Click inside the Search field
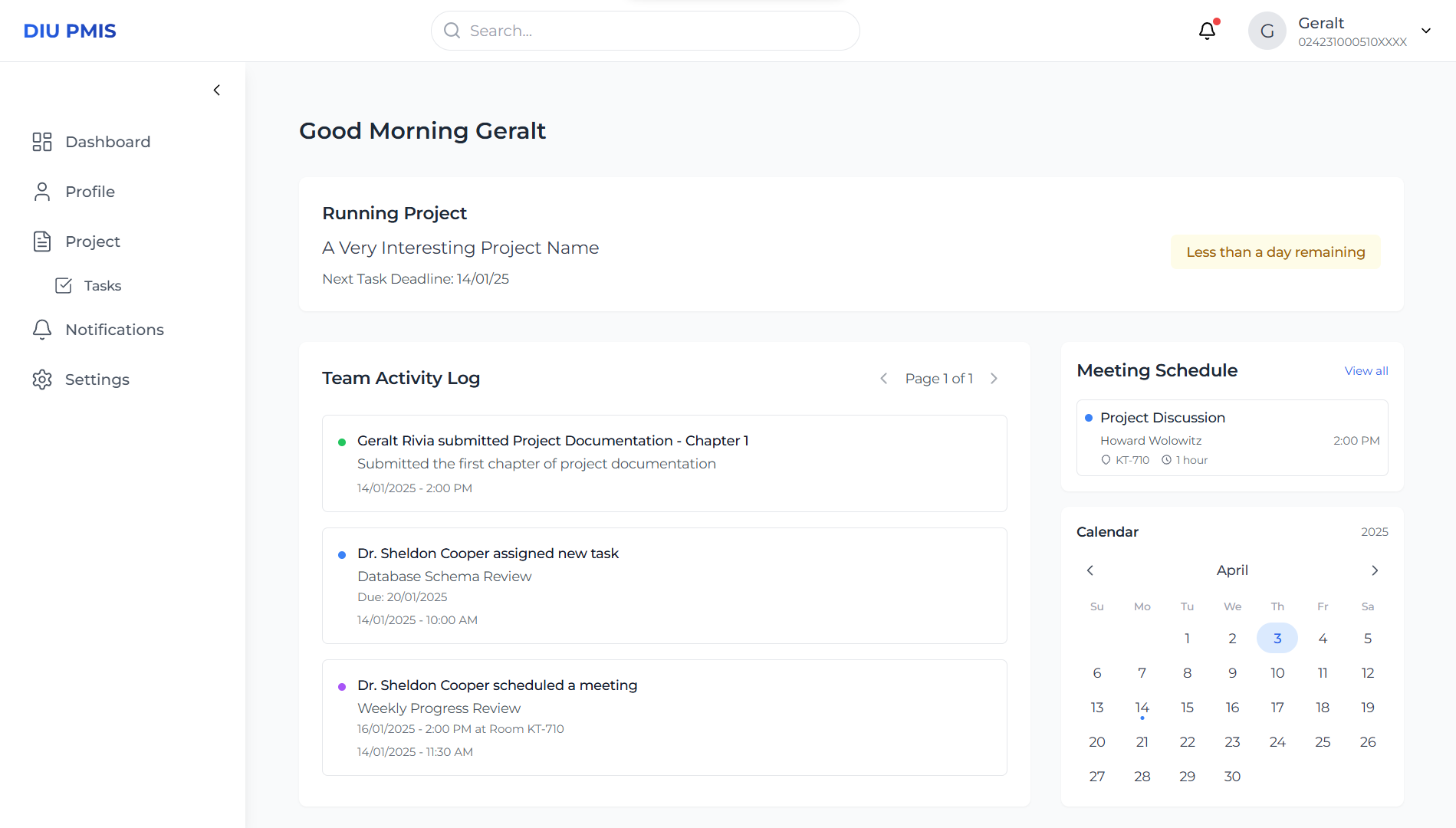The height and width of the screenshot is (828, 1456). tap(645, 31)
